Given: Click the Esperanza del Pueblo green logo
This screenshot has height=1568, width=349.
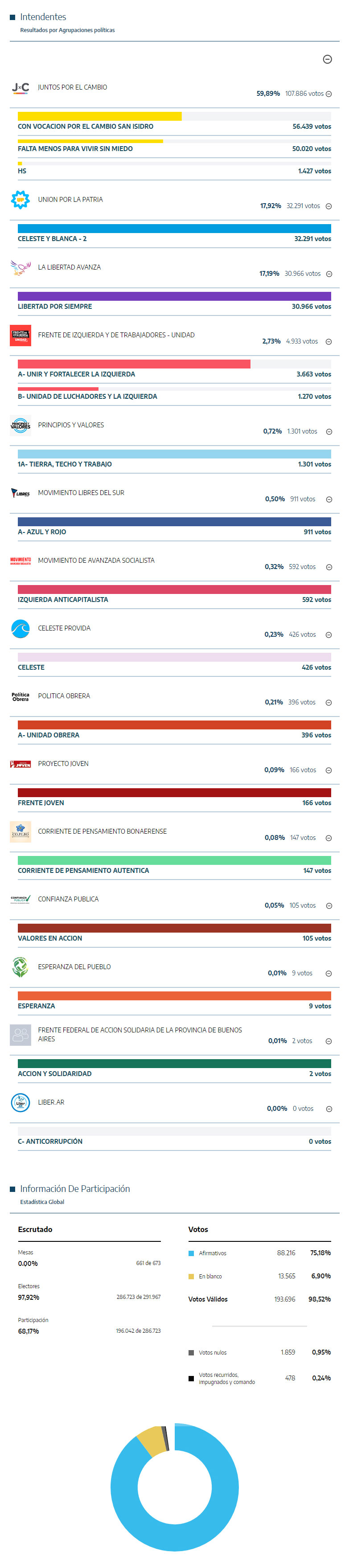Looking at the screenshot, I should point(20,967).
